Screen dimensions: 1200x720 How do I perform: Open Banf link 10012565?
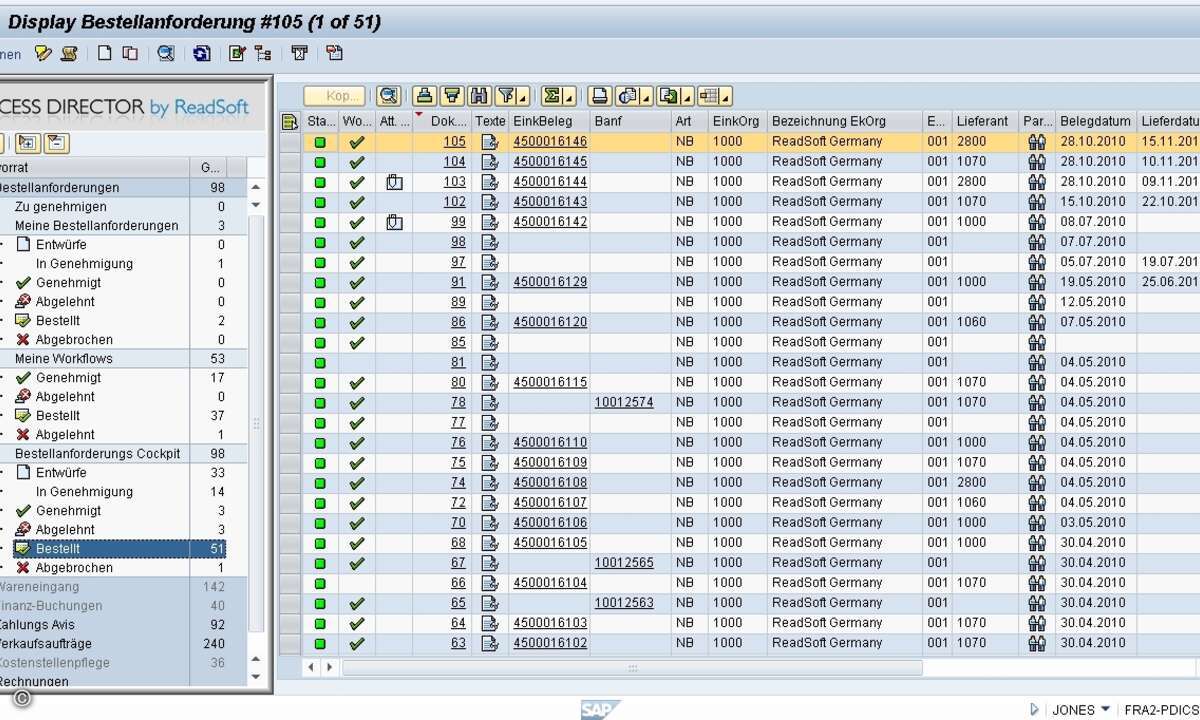click(624, 562)
